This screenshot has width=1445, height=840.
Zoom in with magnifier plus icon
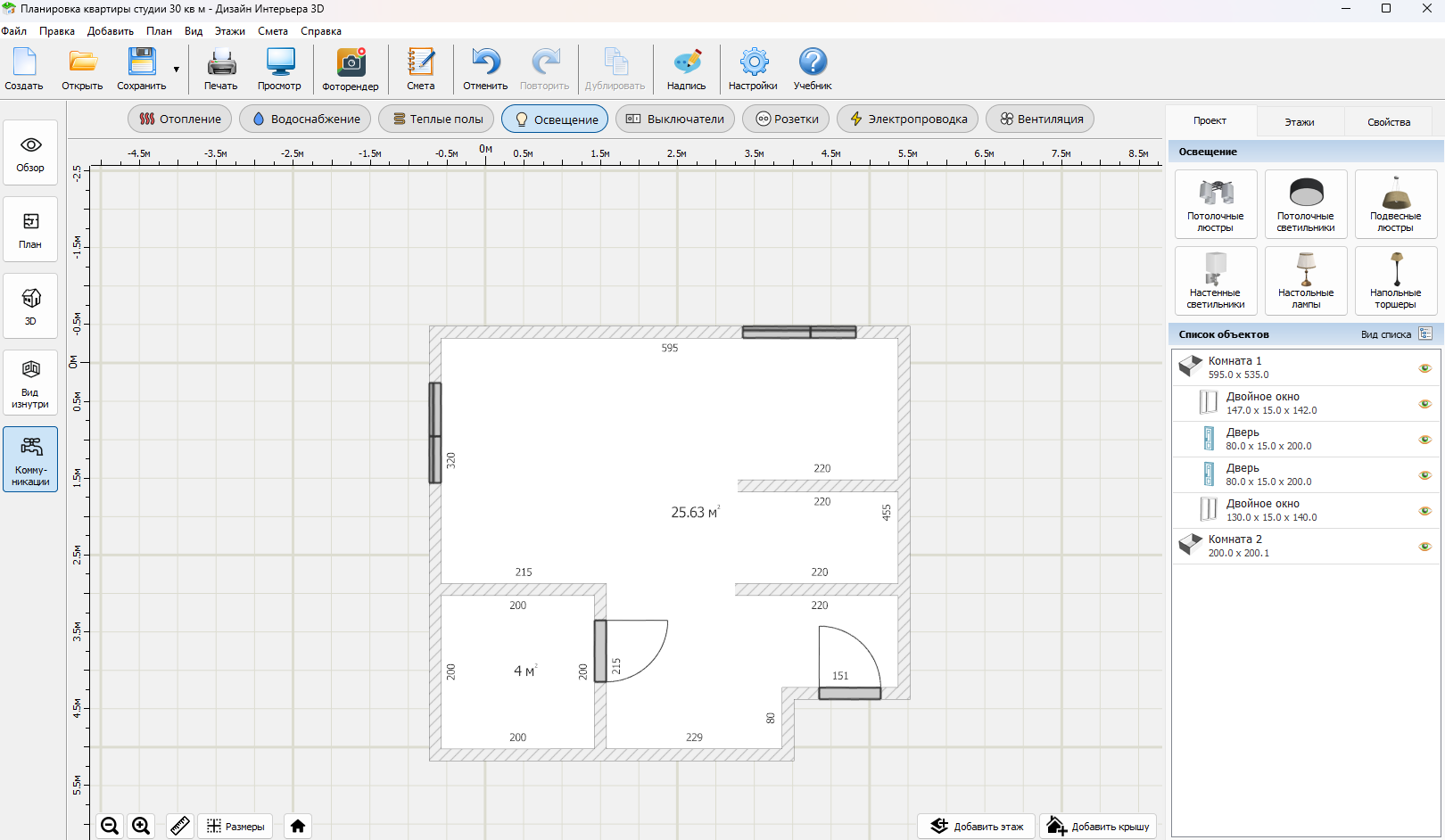141,826
